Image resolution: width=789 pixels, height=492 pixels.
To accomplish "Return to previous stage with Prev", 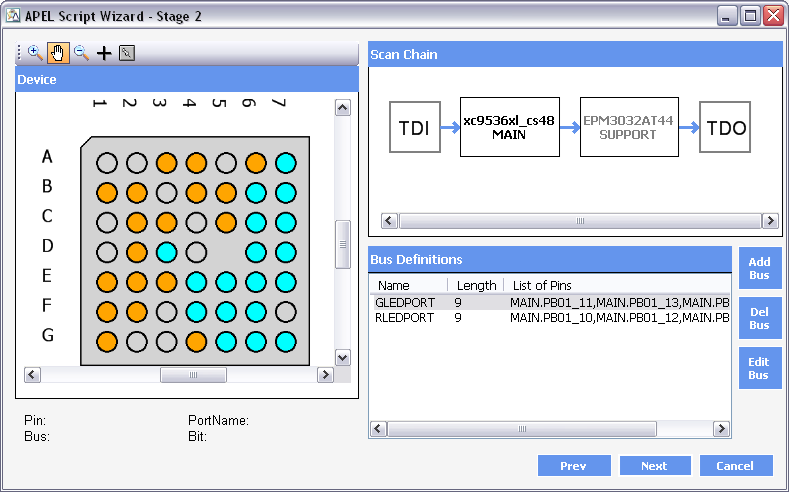I will (x=573, y=466).
